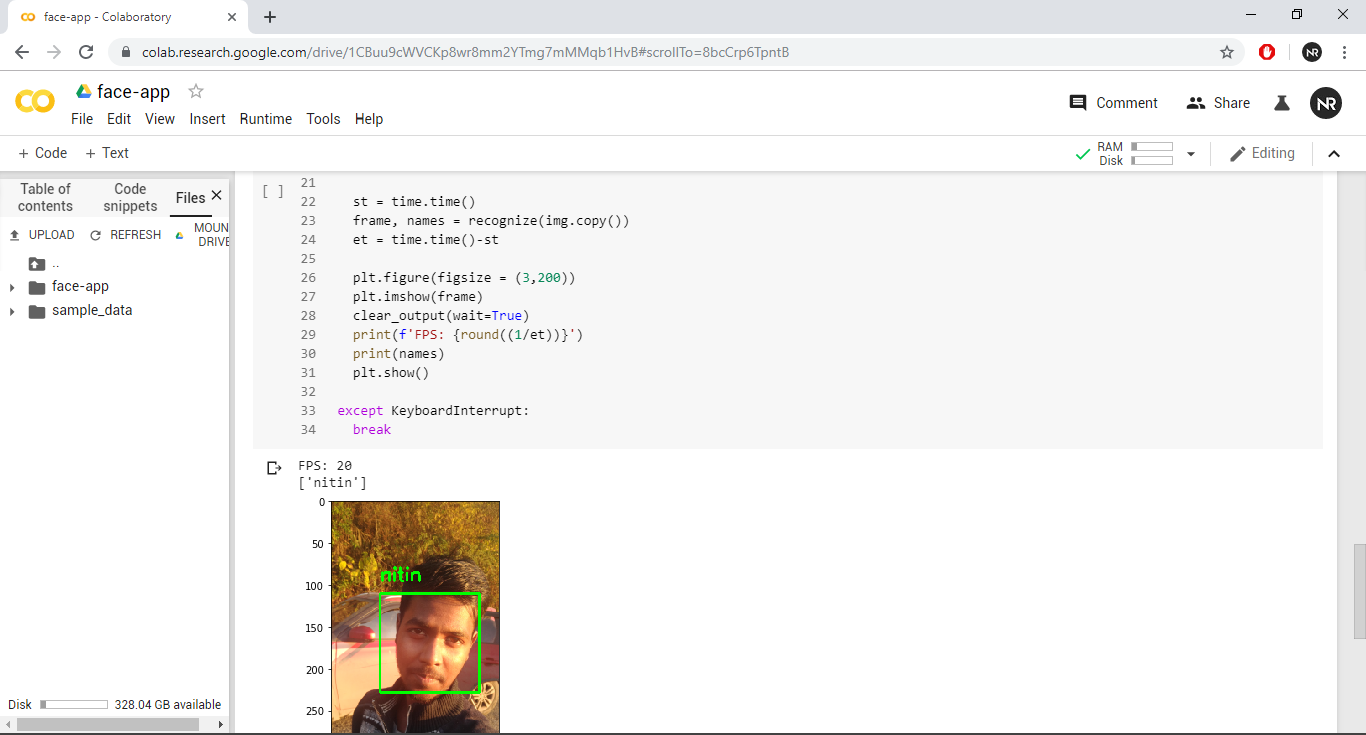Click REFRESH in the Files panel
The image size is (1366, 735).
point(126,235)
